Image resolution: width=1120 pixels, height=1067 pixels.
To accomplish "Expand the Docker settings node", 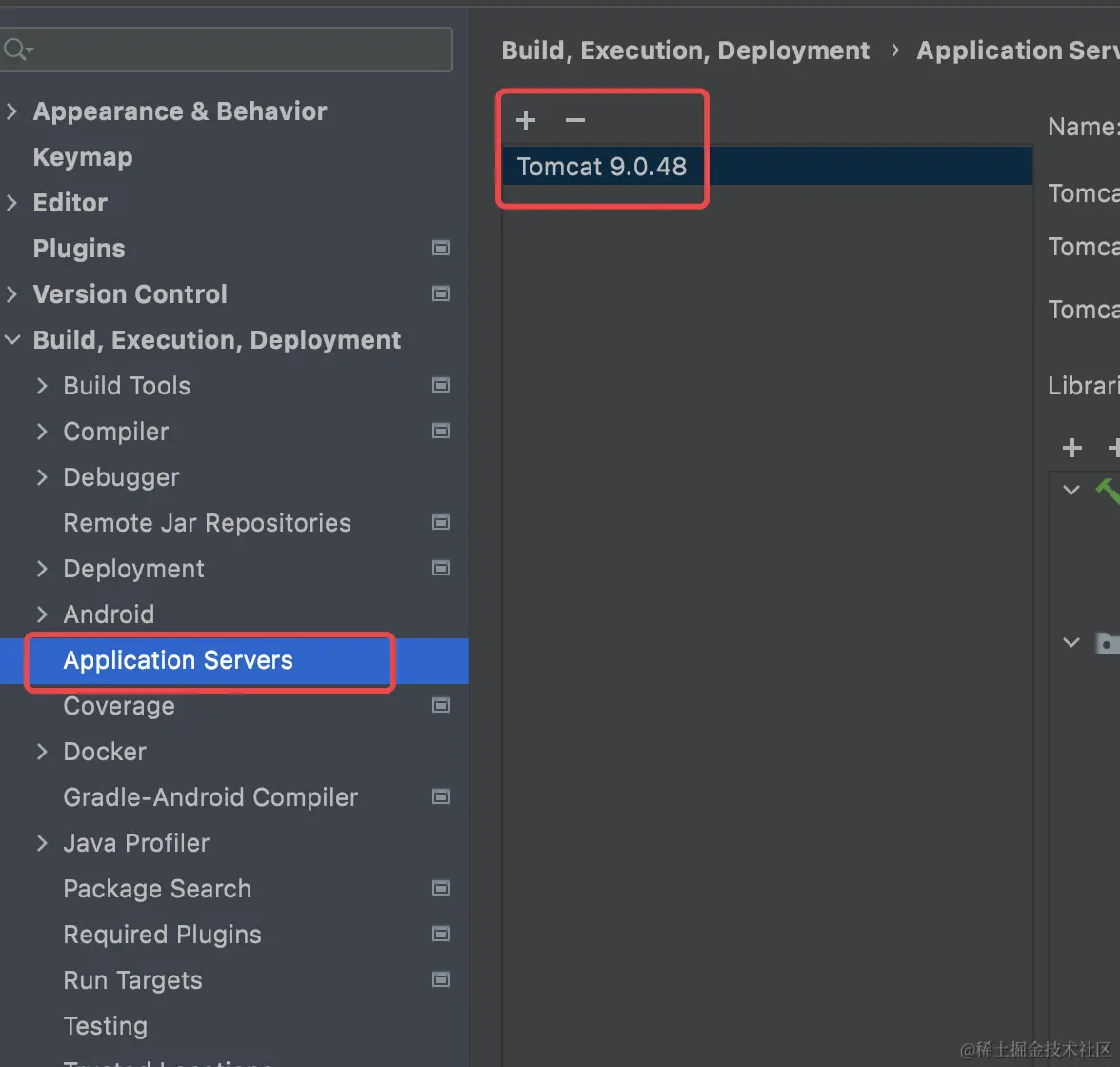I will [x=42, y=752].
